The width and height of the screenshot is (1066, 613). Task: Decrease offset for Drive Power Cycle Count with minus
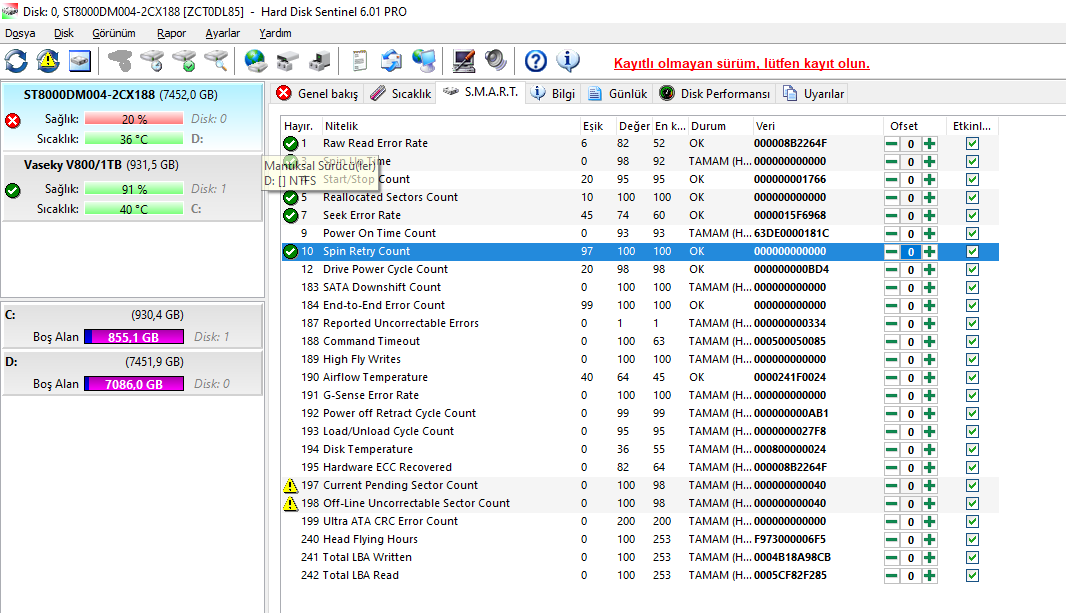tap(891, 270)
